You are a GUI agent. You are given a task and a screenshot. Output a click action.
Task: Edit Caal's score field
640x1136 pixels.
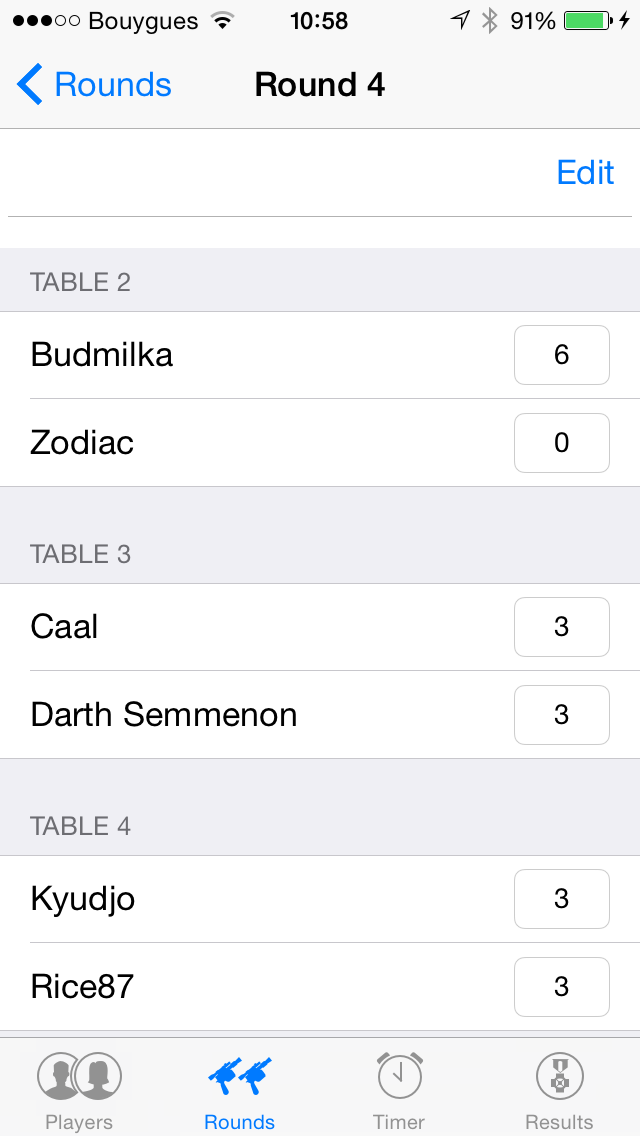[x=561, y=627]
